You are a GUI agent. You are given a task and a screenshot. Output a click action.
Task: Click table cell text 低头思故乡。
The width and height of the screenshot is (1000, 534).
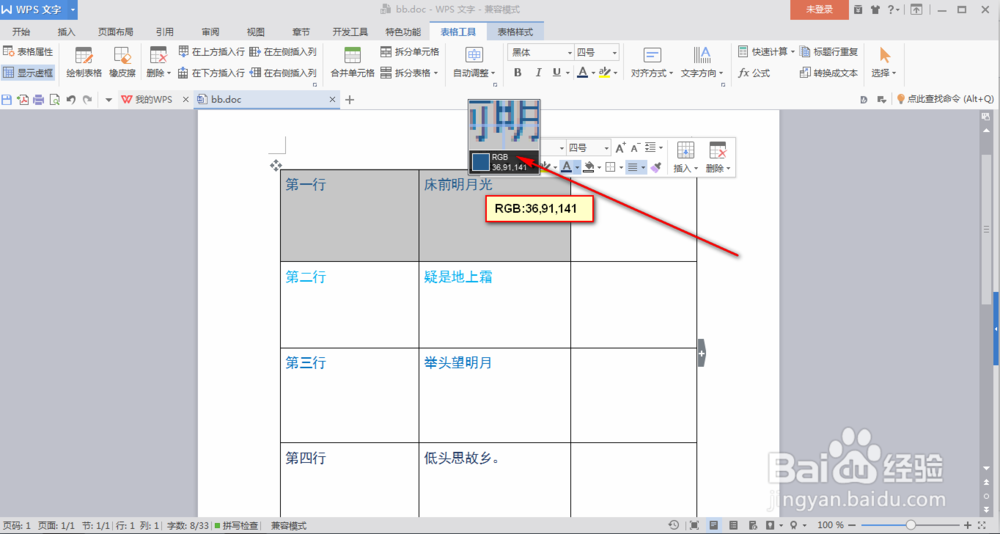click(x=462, y=457)
